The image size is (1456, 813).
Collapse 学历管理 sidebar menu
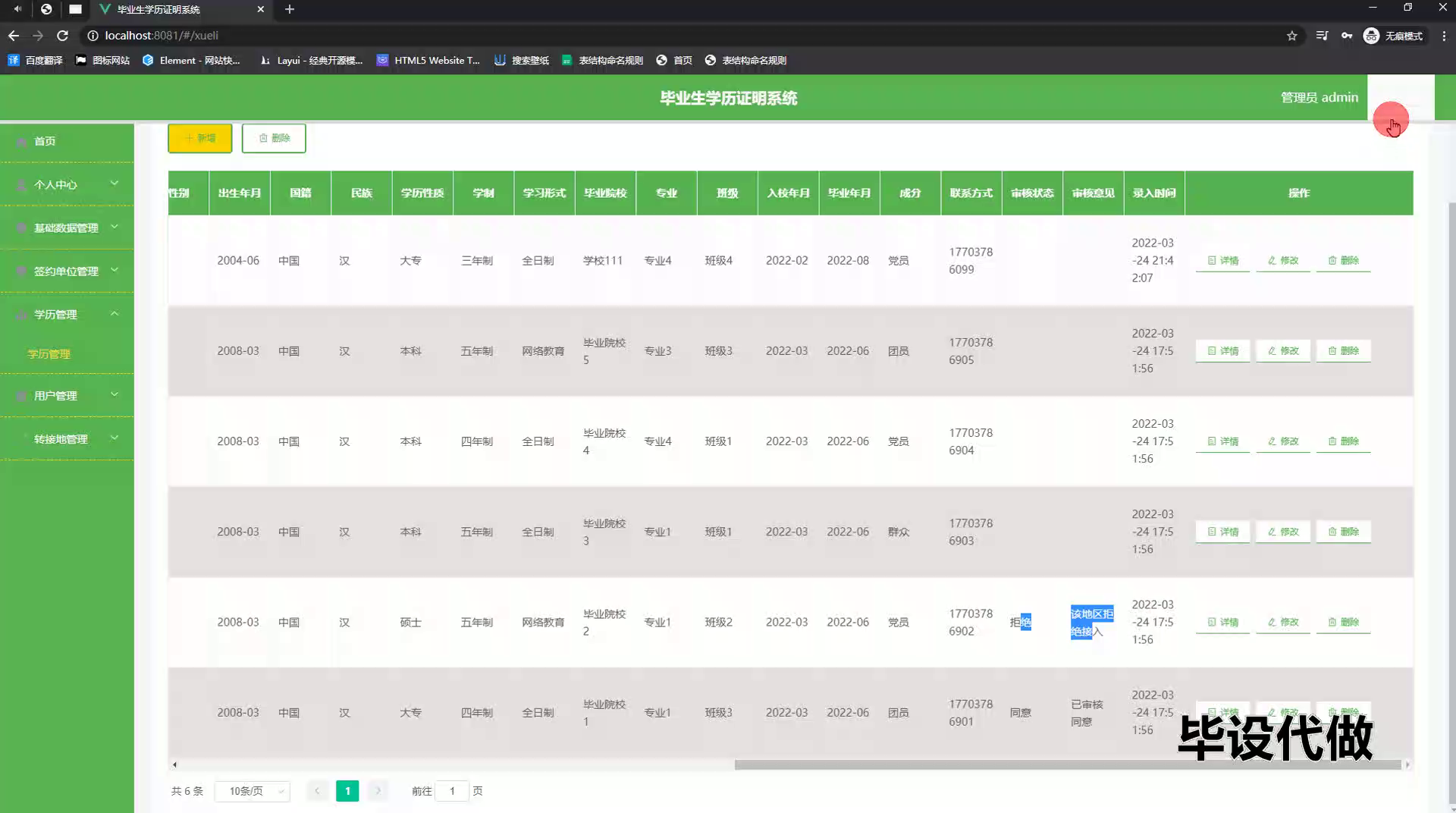pos(67,314)
